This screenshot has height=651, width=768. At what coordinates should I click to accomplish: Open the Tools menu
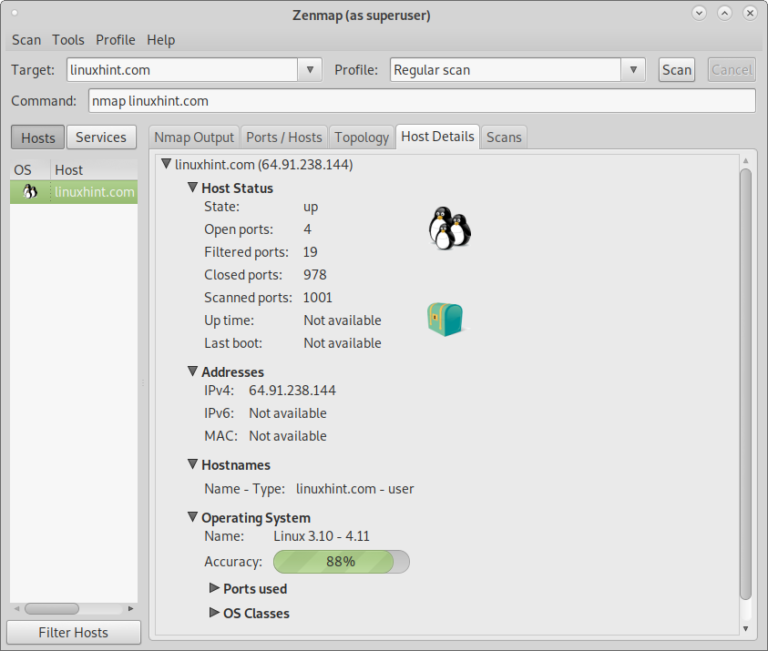point(68,40)
